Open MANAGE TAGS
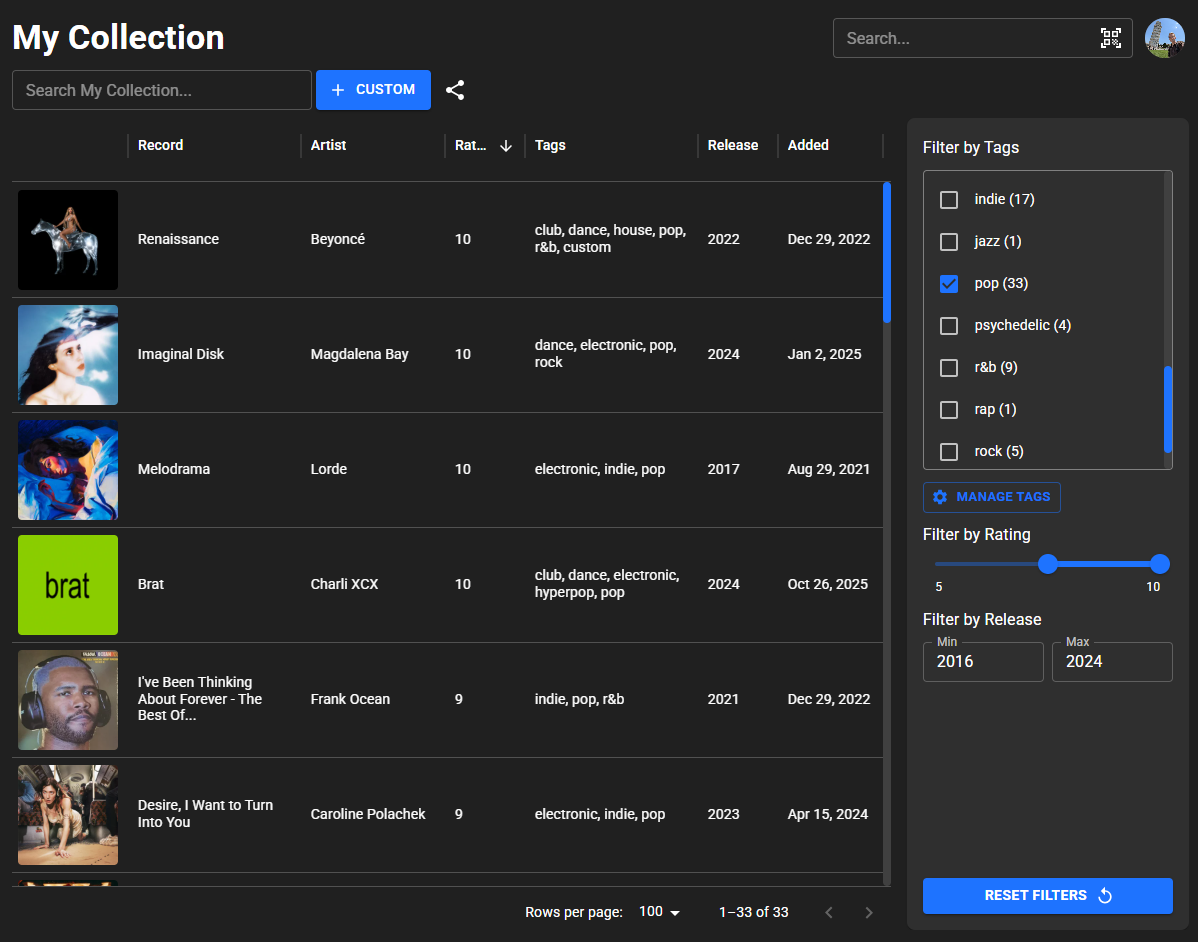The height and width of the screenshot is (942, 1198). tap(992, 497)
